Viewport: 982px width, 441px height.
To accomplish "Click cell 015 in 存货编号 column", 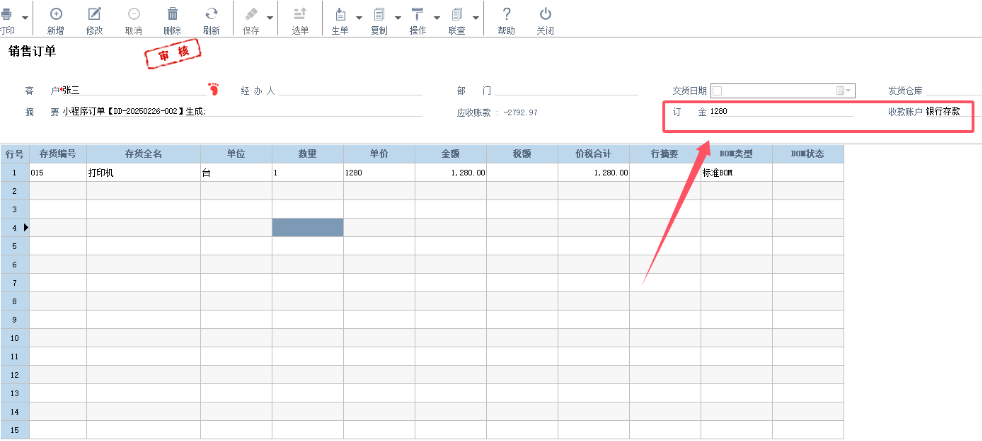I will pos(58,172).
